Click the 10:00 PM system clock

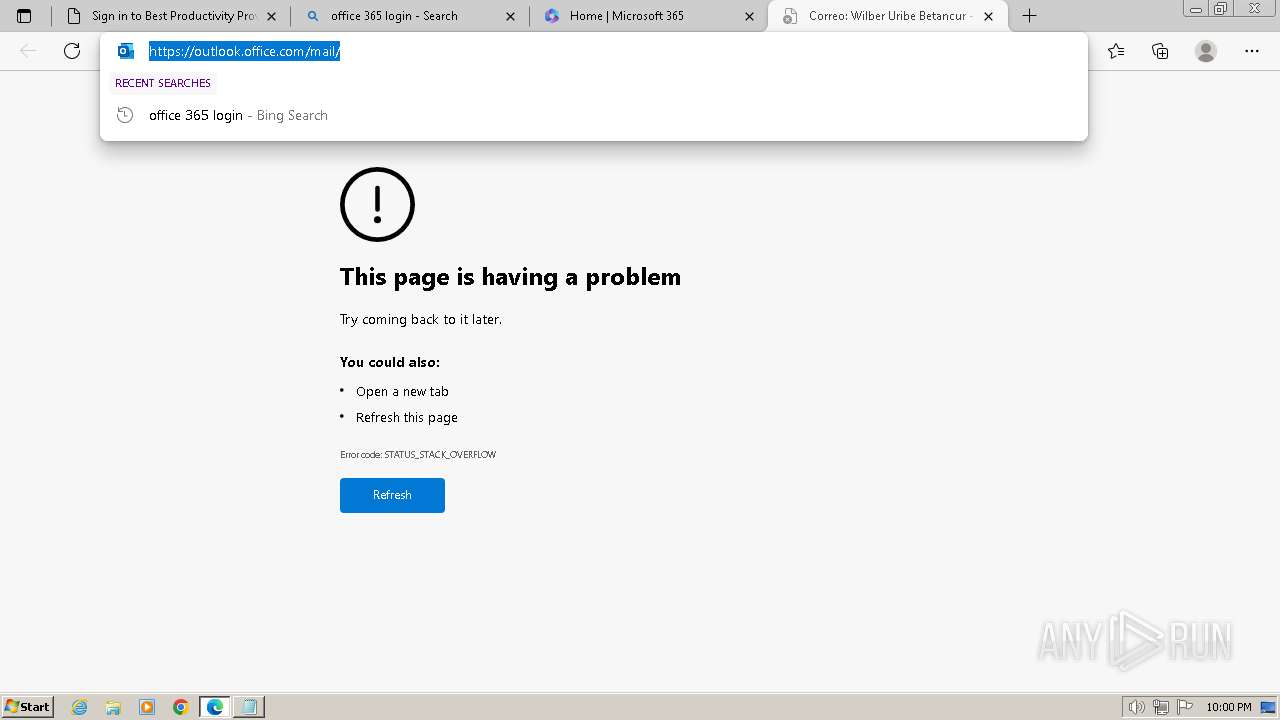tap(1229, 707)
